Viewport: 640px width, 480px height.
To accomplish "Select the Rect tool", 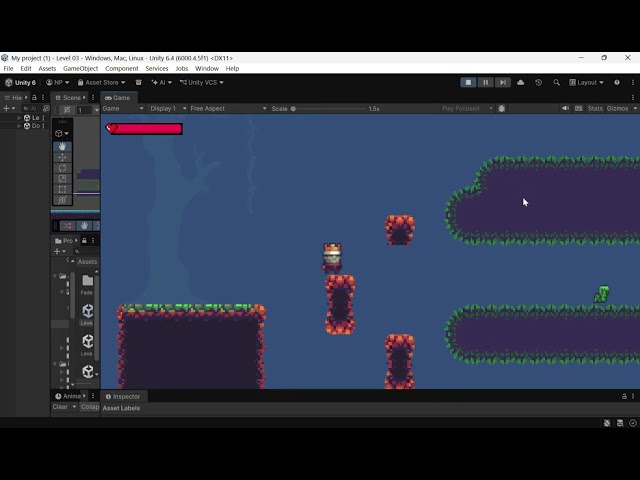I will point(62,189).
